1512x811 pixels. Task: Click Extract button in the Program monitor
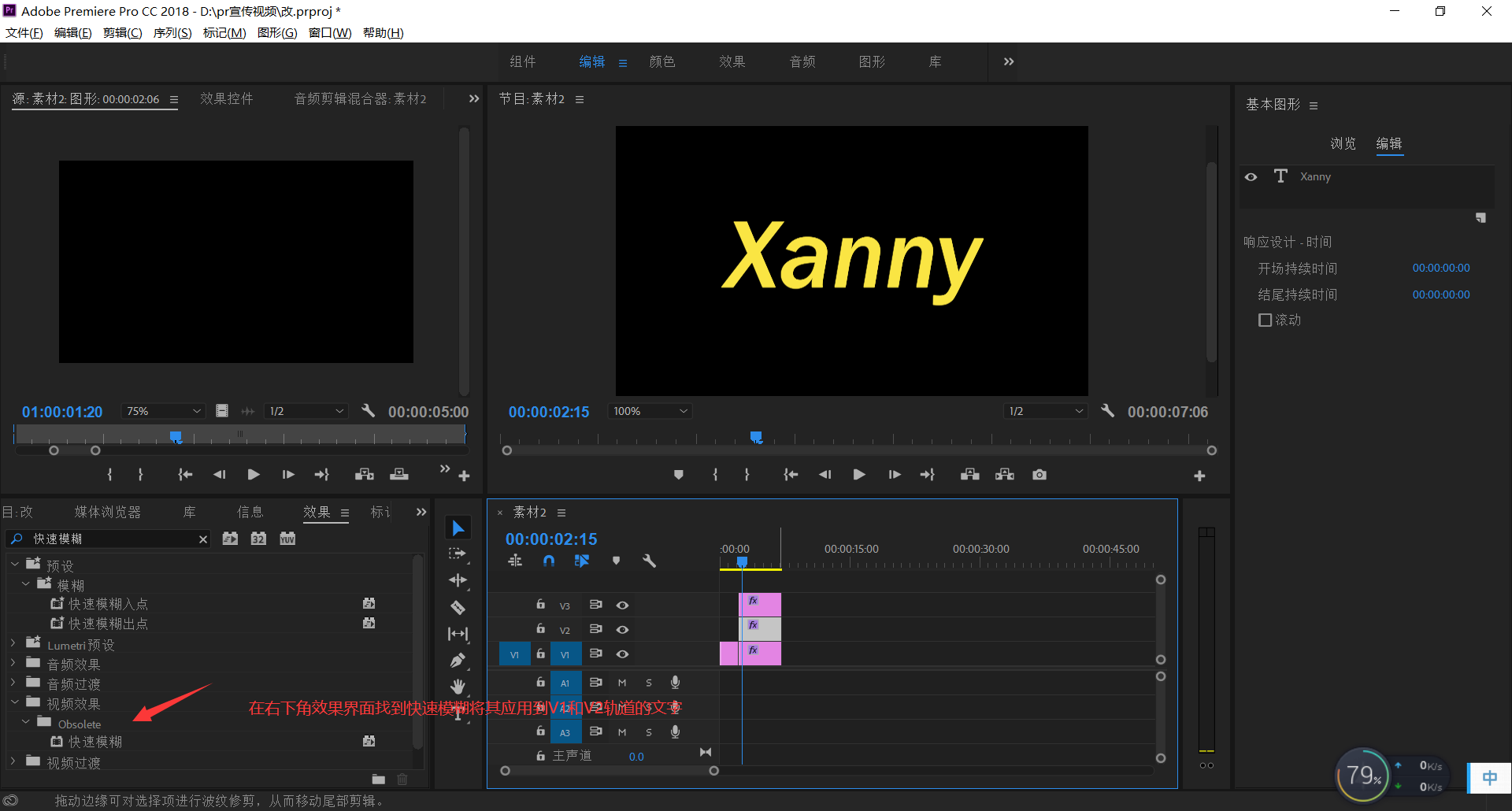[1005, 475]
